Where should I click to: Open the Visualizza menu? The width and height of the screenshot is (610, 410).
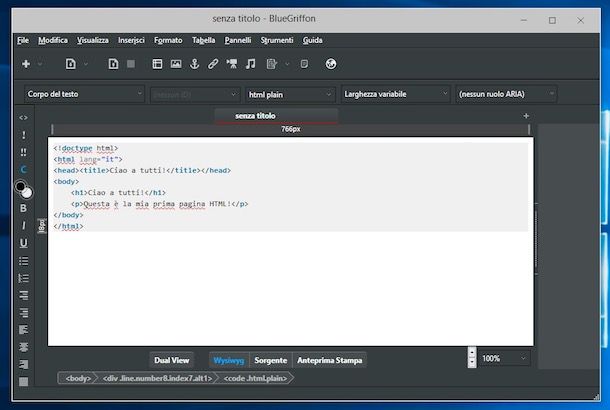[93, 40]
